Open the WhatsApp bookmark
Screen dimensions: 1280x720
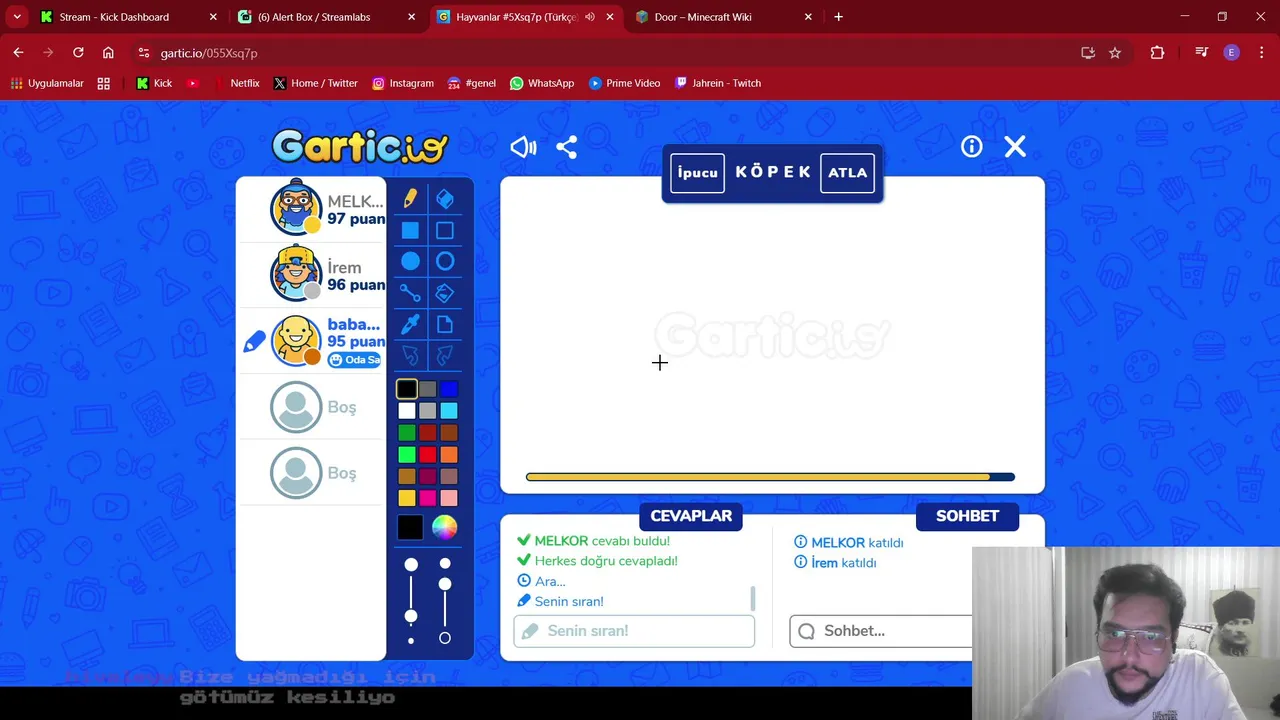click(x=541, y=83)
